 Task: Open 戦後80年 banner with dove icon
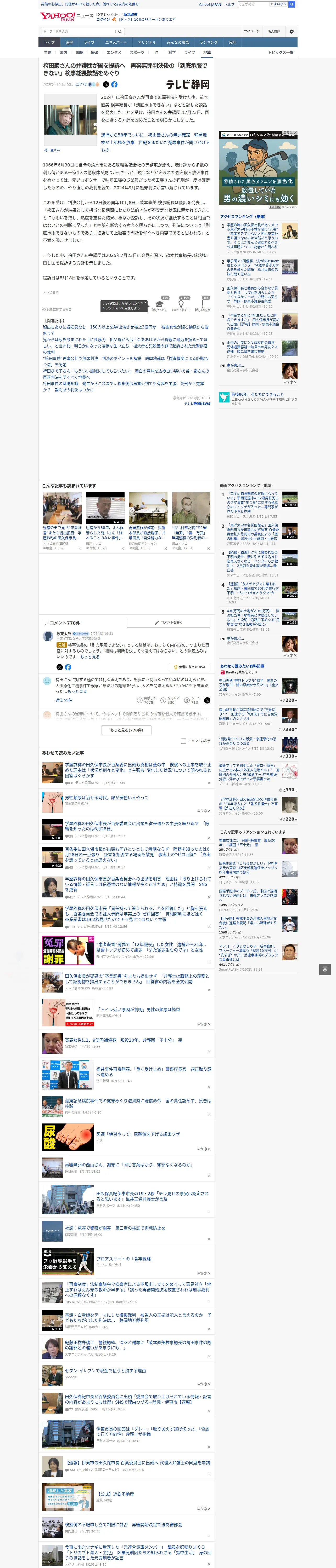[x=259, y=399]
